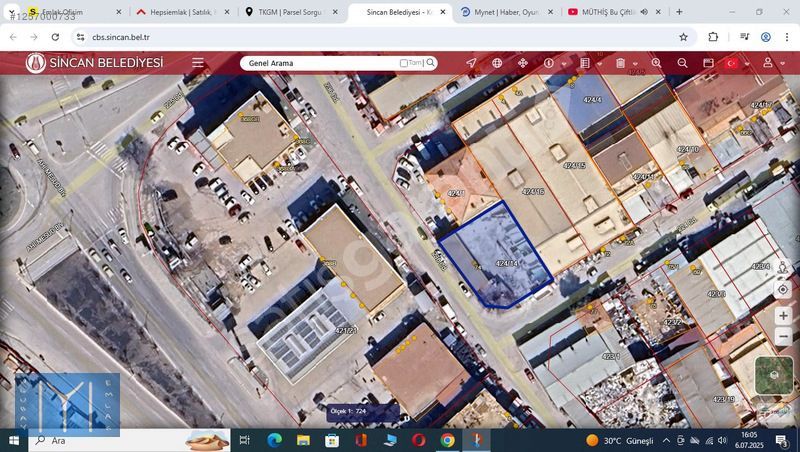The height and width of the screenshot is (452, 800).
Task: Activate the four-arrow pan tool
Action: point(522,63)
